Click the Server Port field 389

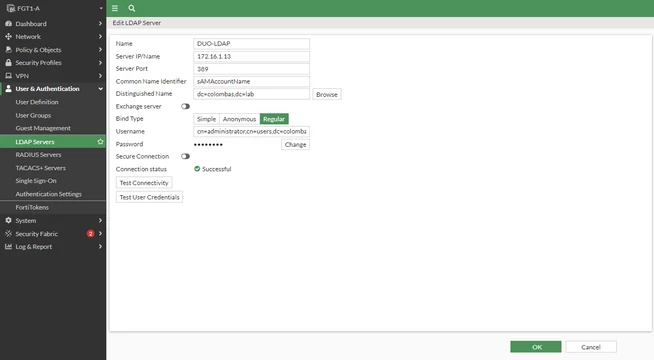(252, 69)
